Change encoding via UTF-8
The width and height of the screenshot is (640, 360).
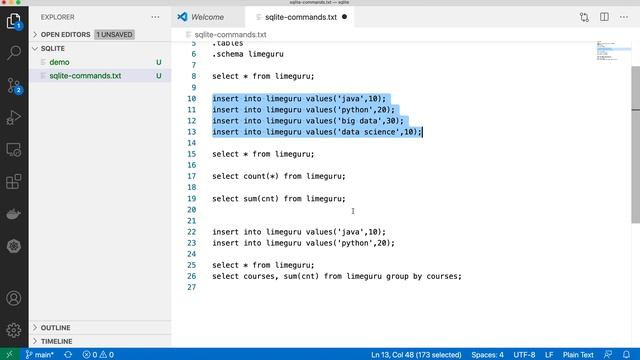pyautogui.click(x=524, y=355)
